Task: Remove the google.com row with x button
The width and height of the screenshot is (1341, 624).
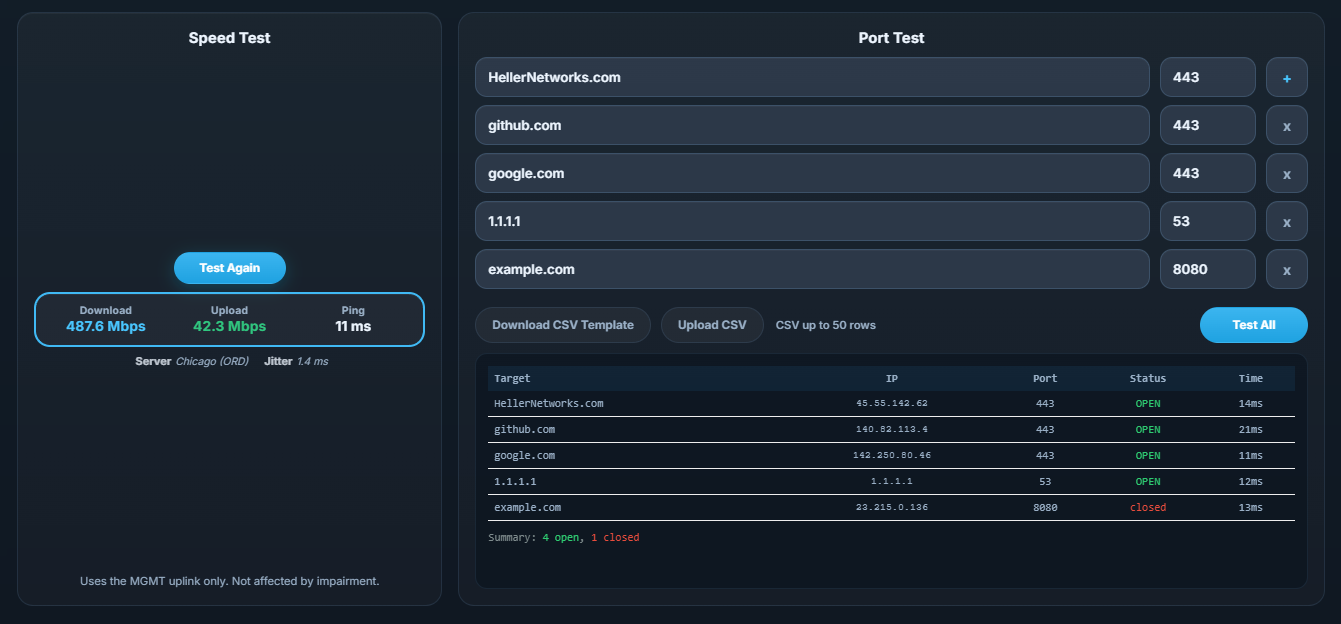Action: click(x=1287, y=173)
